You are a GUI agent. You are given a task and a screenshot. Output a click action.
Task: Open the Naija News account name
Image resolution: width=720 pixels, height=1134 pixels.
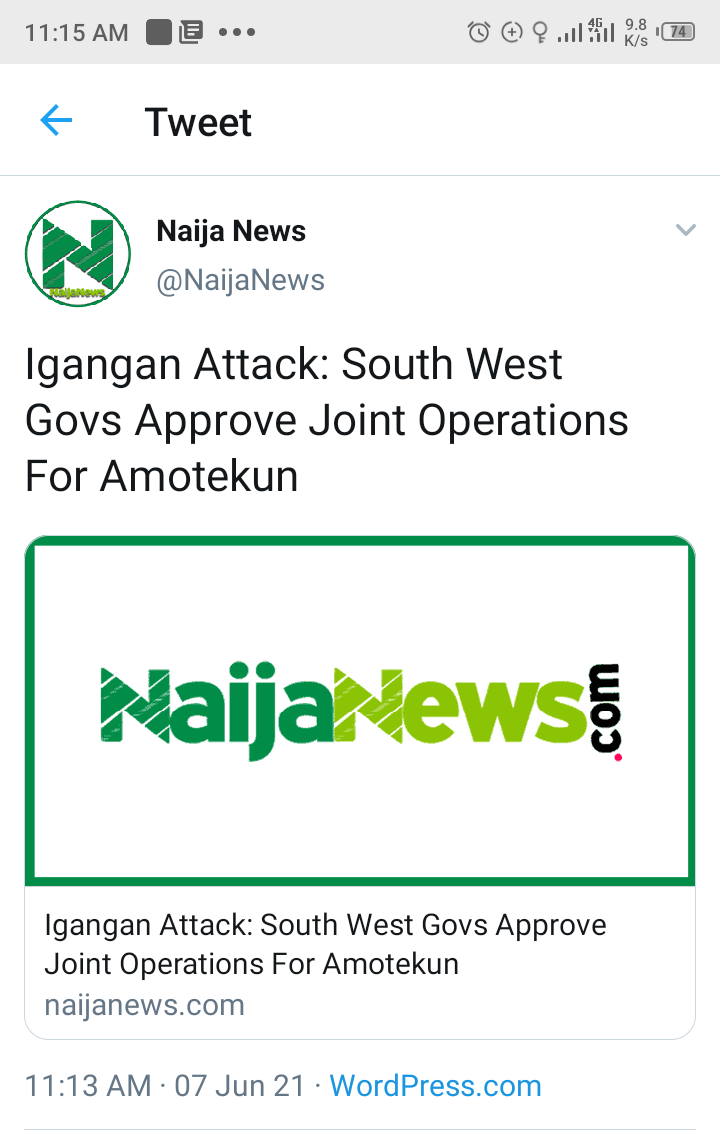[x=231, y=231]
